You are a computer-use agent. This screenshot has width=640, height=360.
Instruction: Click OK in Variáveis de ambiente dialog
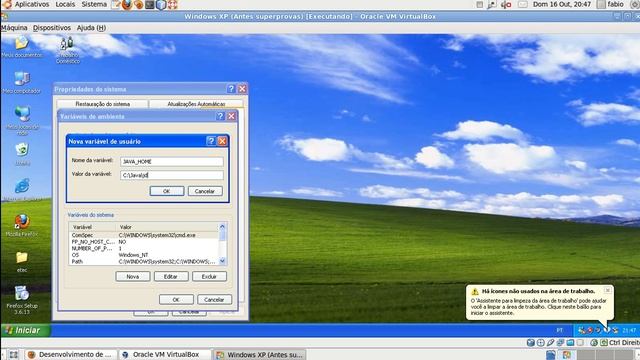pos(176,300)
